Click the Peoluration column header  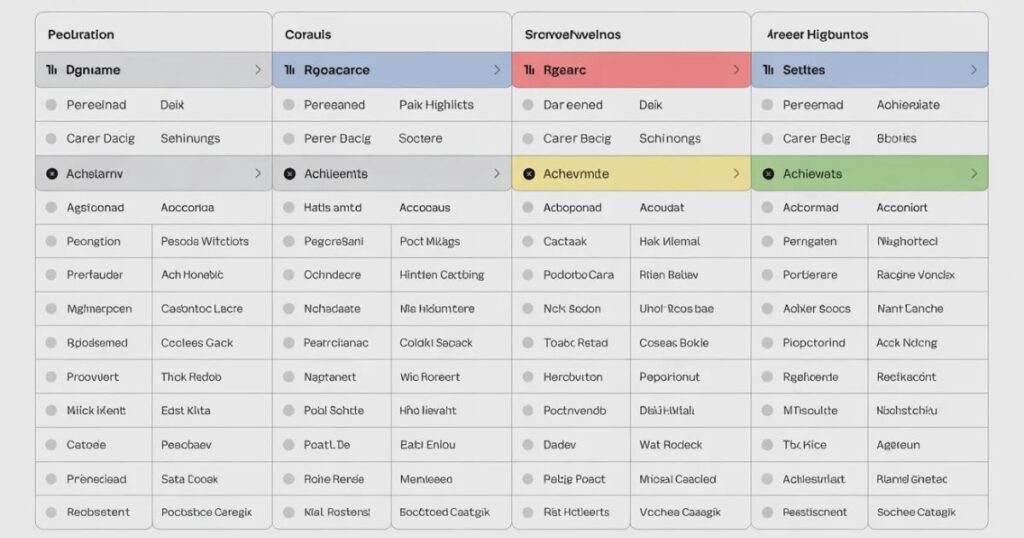tap(80, 34)
